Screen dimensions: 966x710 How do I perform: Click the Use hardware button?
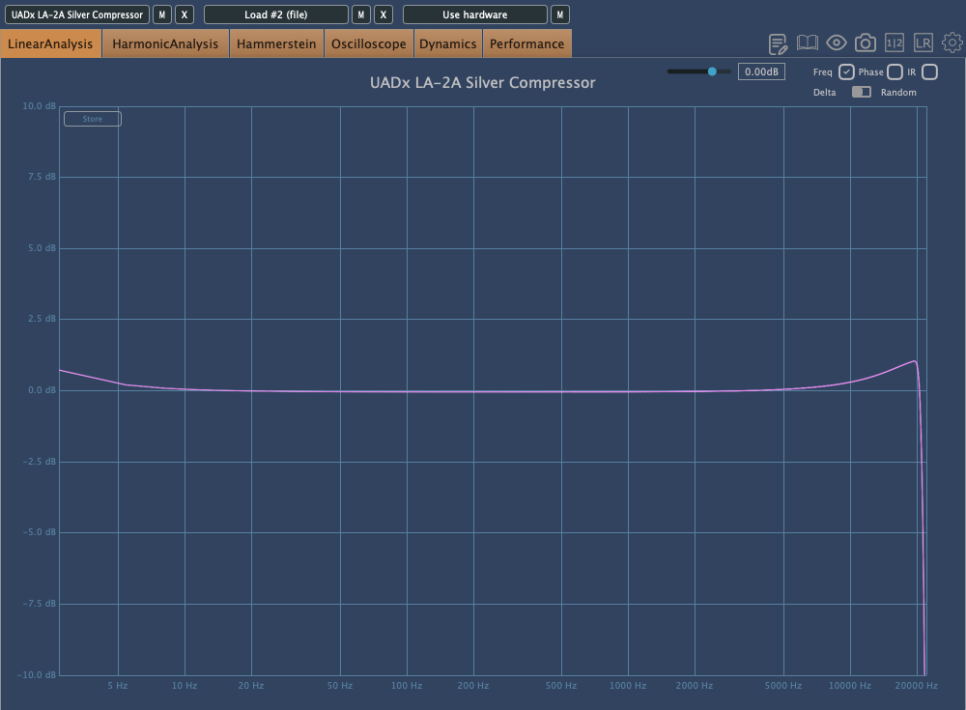click(475, 15)
